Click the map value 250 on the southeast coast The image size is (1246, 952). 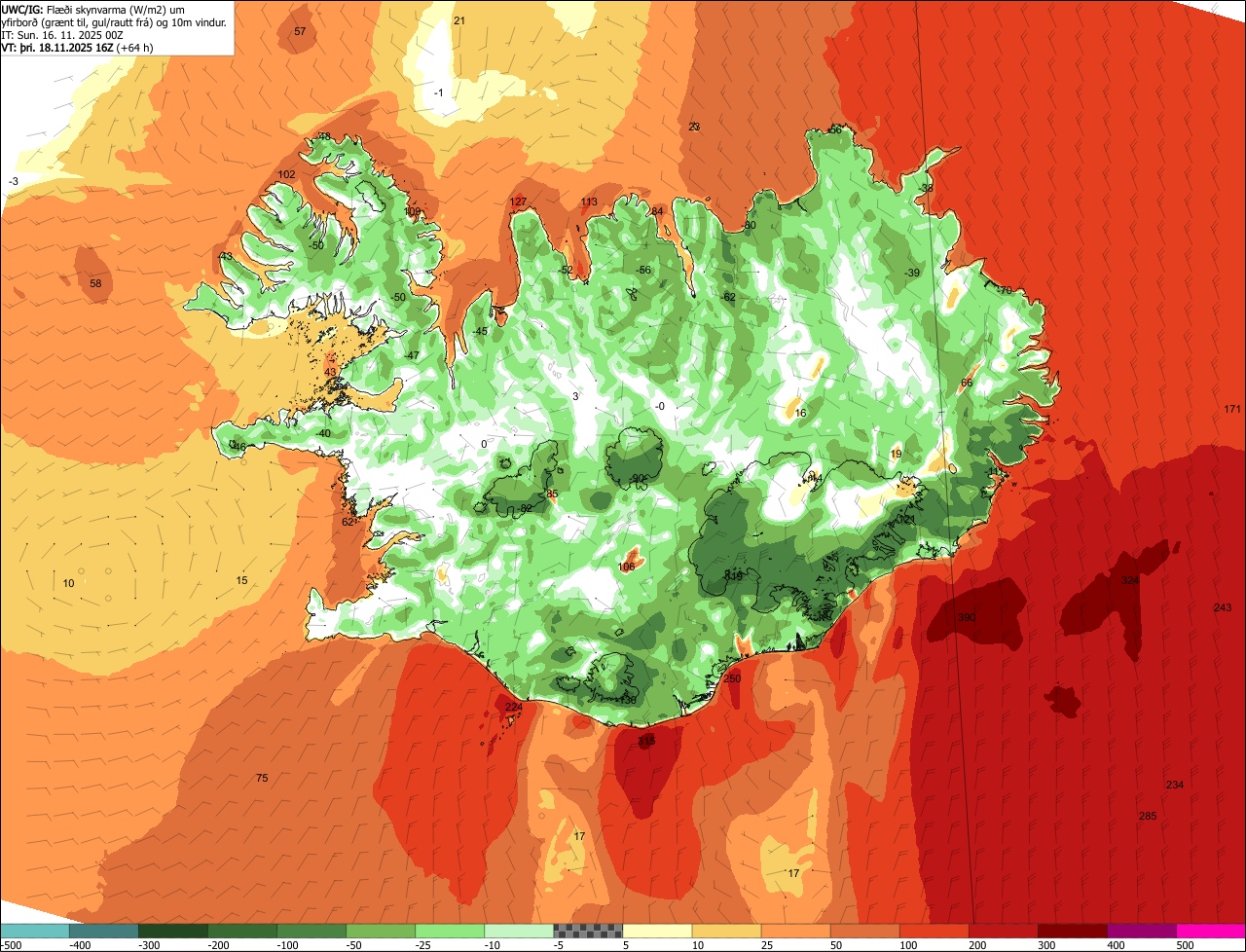732,678
